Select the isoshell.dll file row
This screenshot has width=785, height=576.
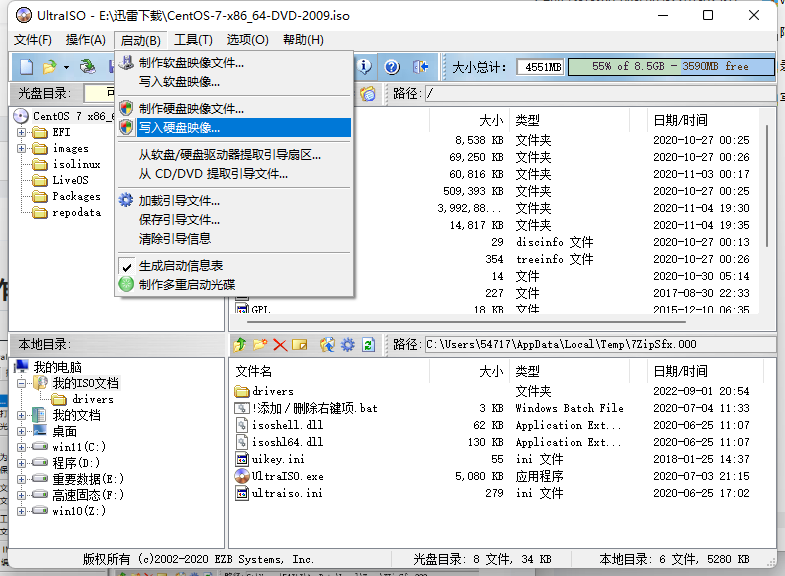493,425
